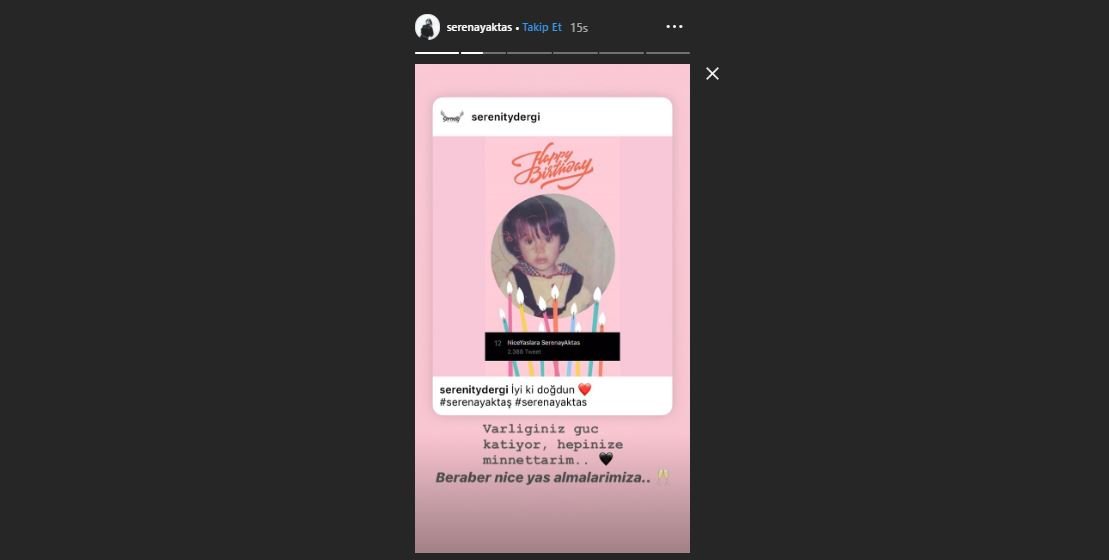The image size is (1109, 560).
Task: Select the second story progress segment
Action: (x=483, y=52)
